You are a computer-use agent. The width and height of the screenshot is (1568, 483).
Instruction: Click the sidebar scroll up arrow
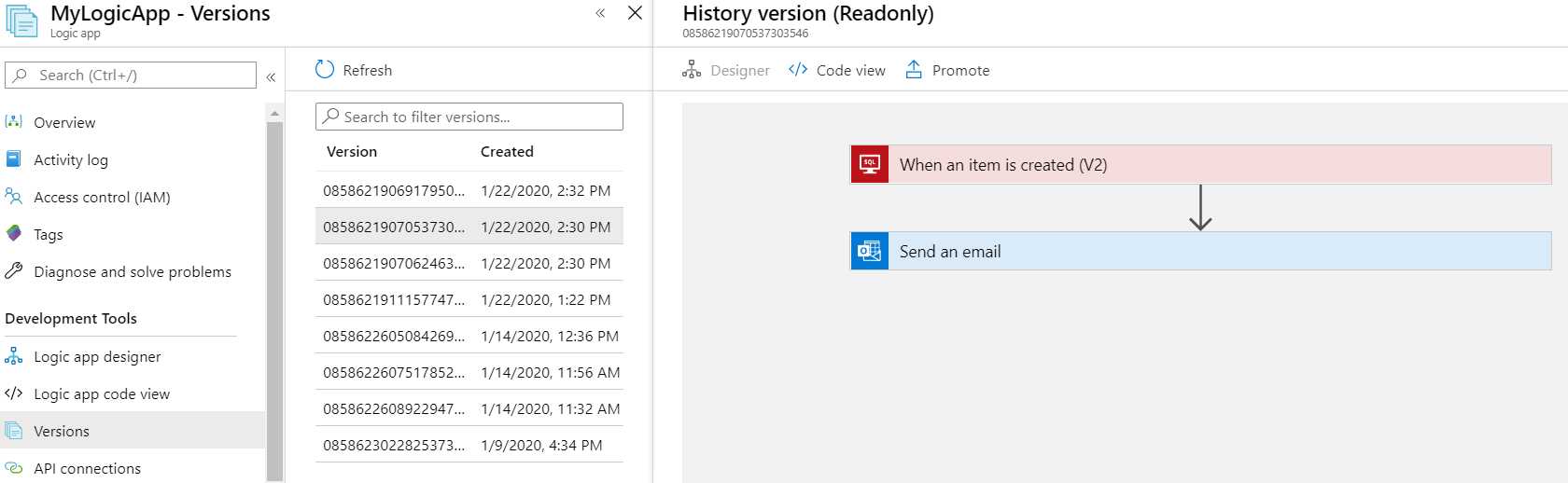click(274, 113)
